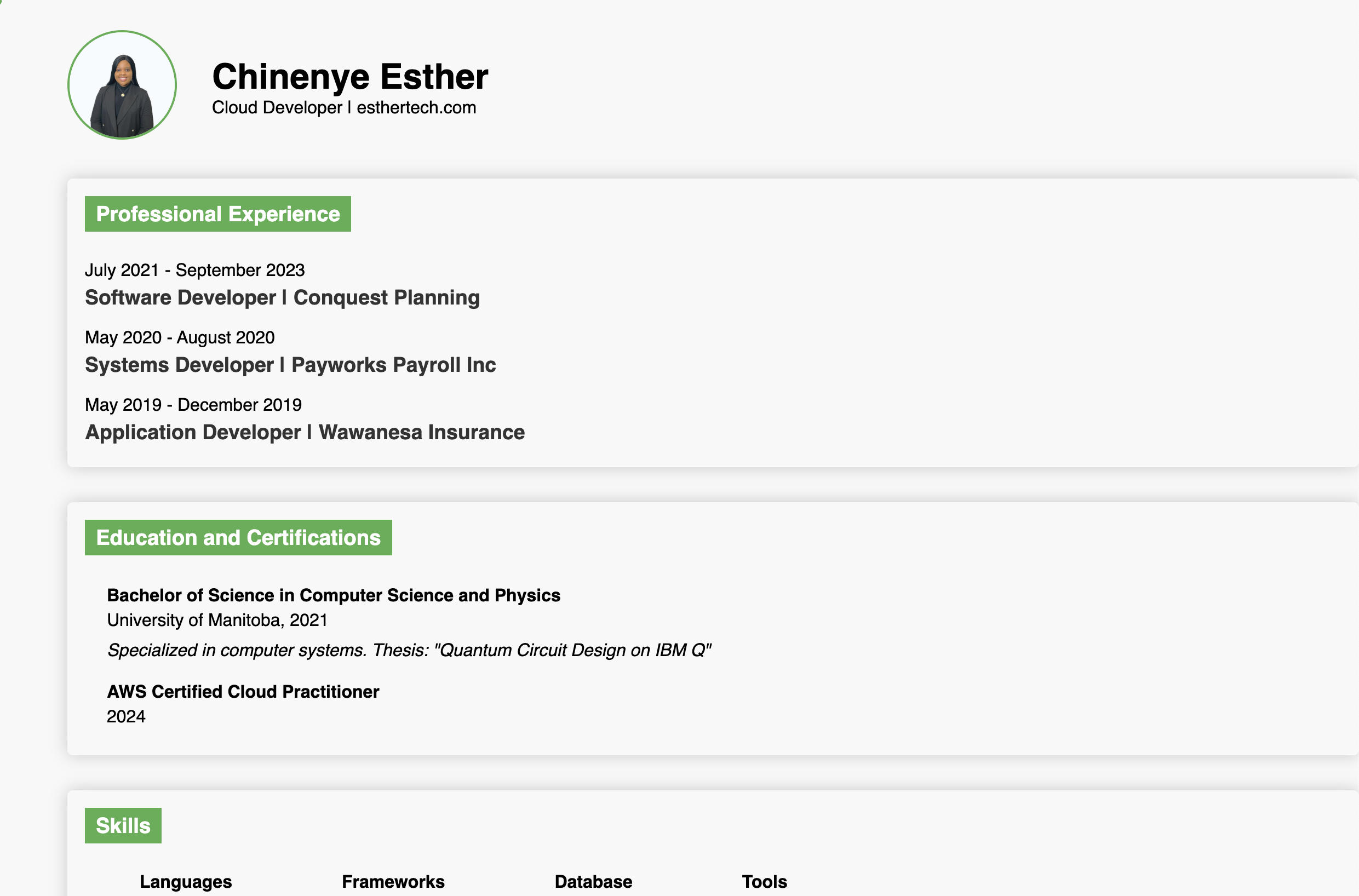Viewport: 1359px width, 896px height.
Task: Open the esthertech.com subtitle link
Action: (x=416, y=107)
